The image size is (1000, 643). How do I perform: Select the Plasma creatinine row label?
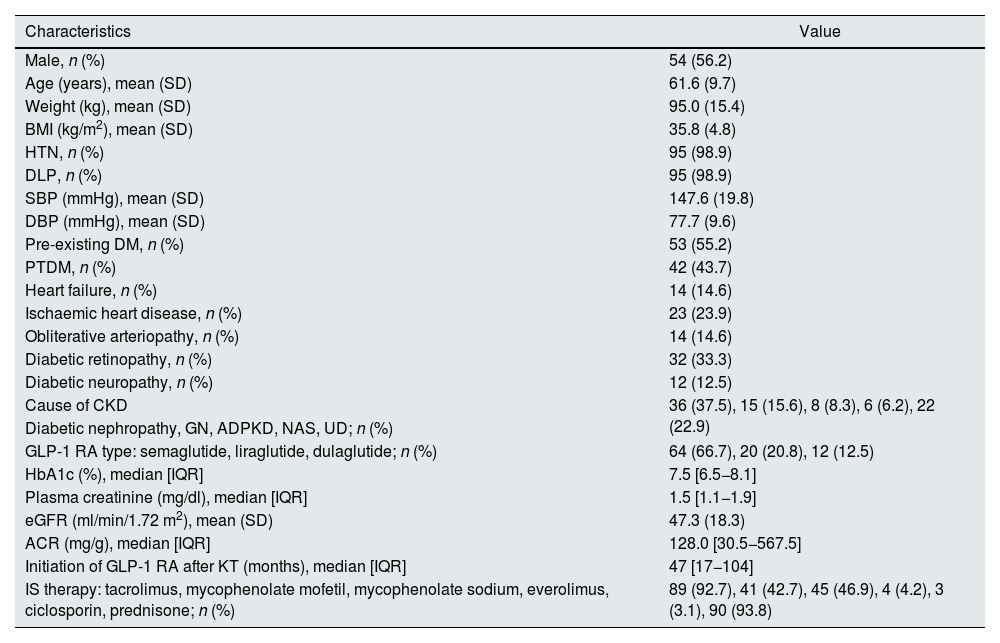(166, 497)
